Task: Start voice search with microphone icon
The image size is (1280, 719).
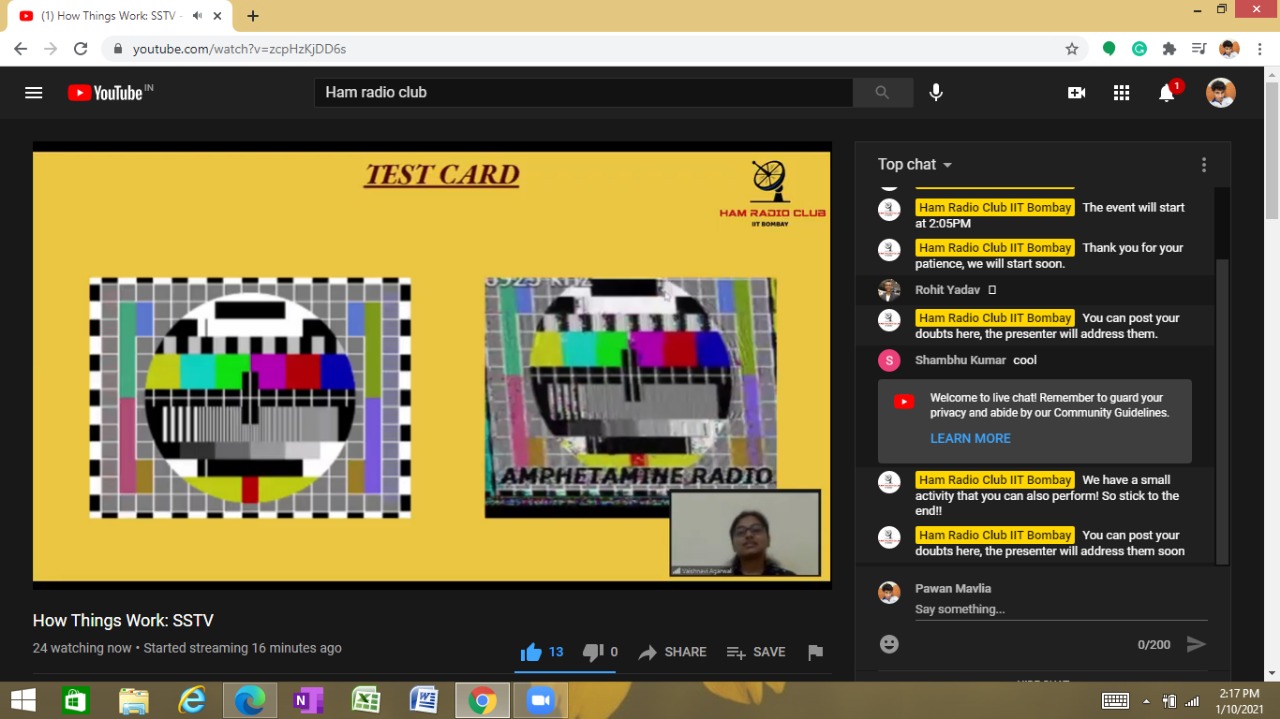Action: coord(936,92)
